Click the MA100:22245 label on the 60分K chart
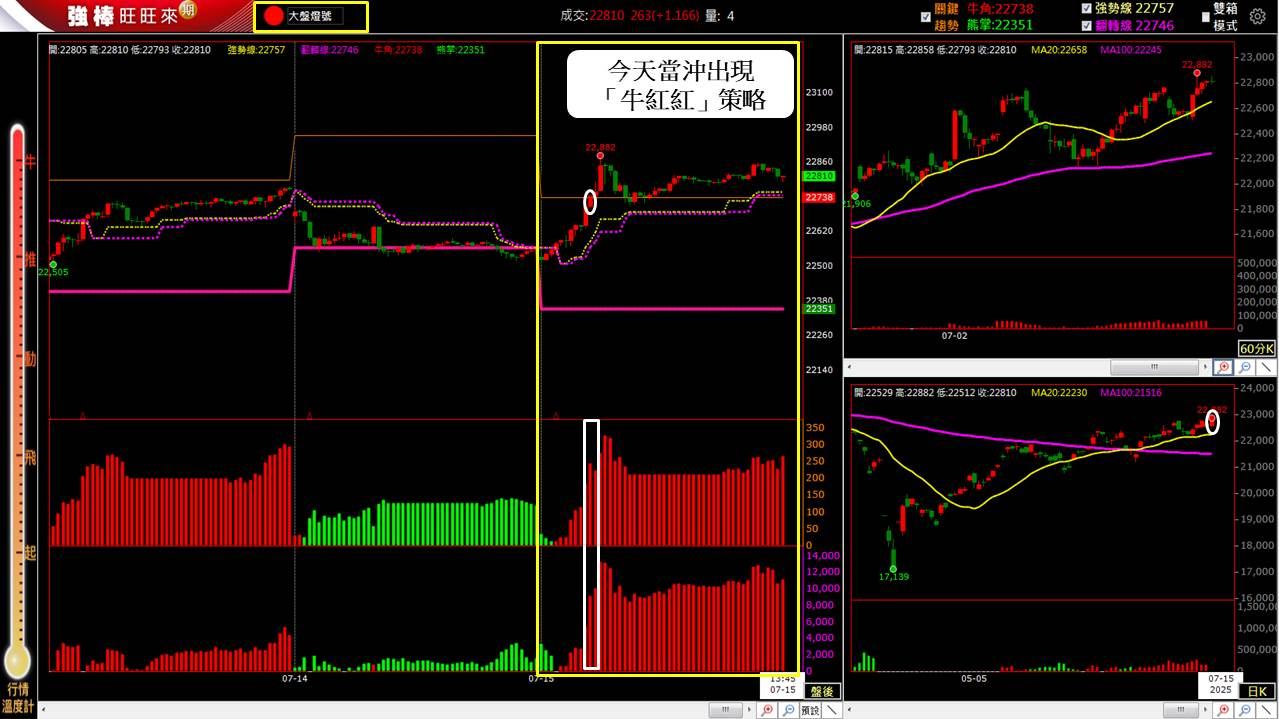This screenshot has height=719, width=1279. click(1131, 48)
